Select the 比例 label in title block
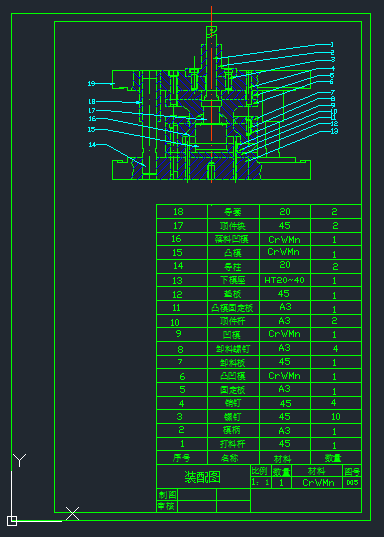Image resolution: width=384 pixels, height=537 pixels. [x=259, y=471]
